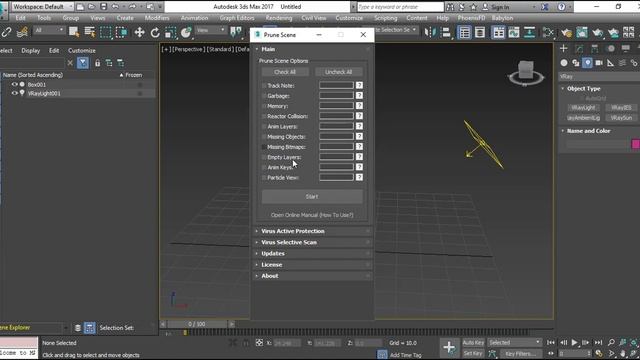The width and height of the screenshot is (640, 360).
Task: Open the Rendering menu
Action: [x=279, y=18]
